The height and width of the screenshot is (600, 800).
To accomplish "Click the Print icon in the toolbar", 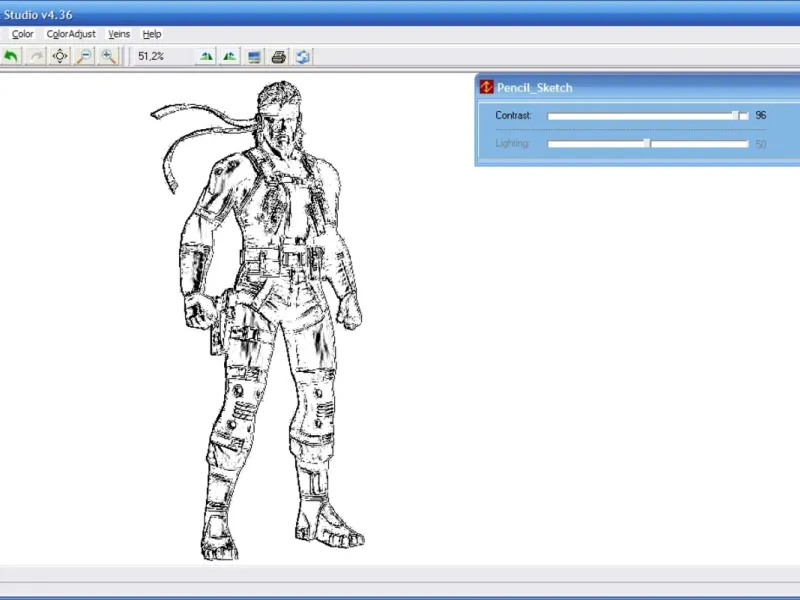I will pos(280,56).
